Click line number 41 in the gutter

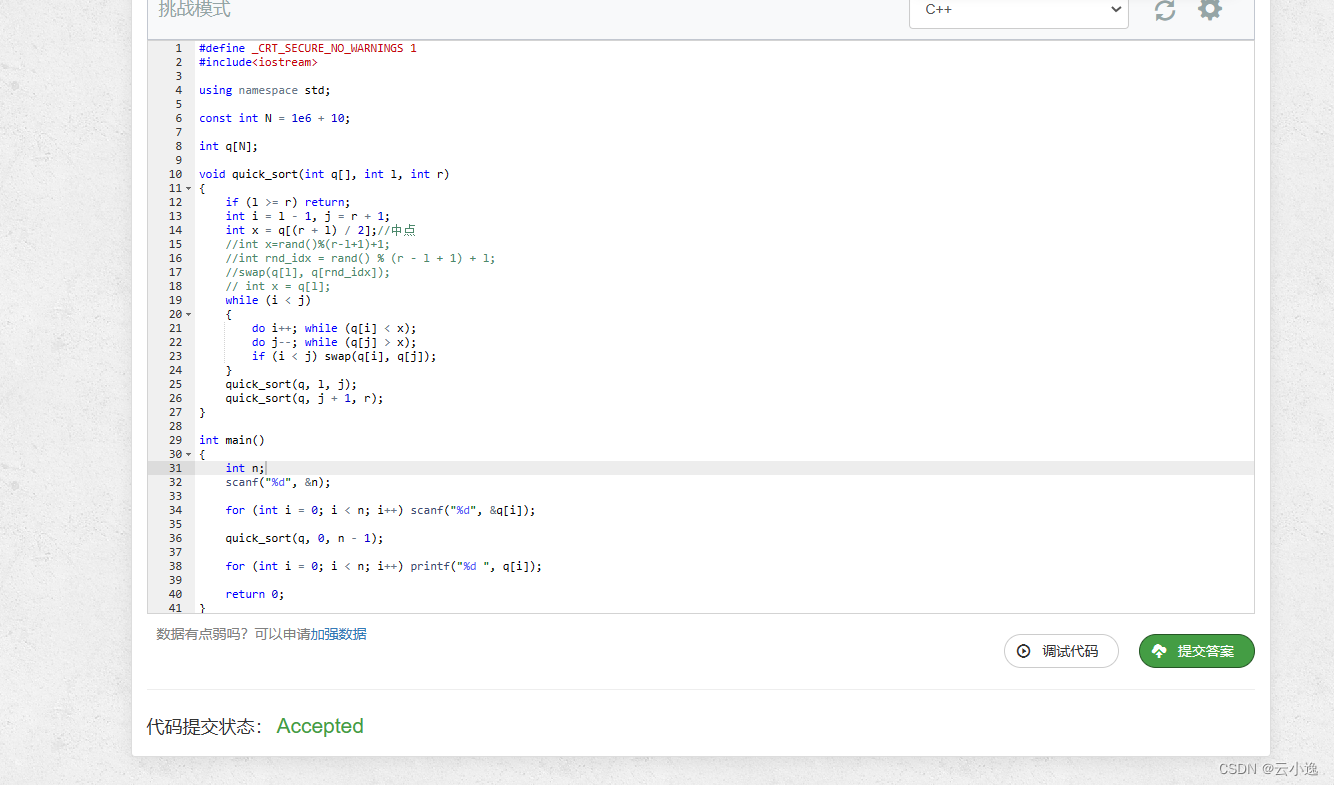[x=175, y=608]
